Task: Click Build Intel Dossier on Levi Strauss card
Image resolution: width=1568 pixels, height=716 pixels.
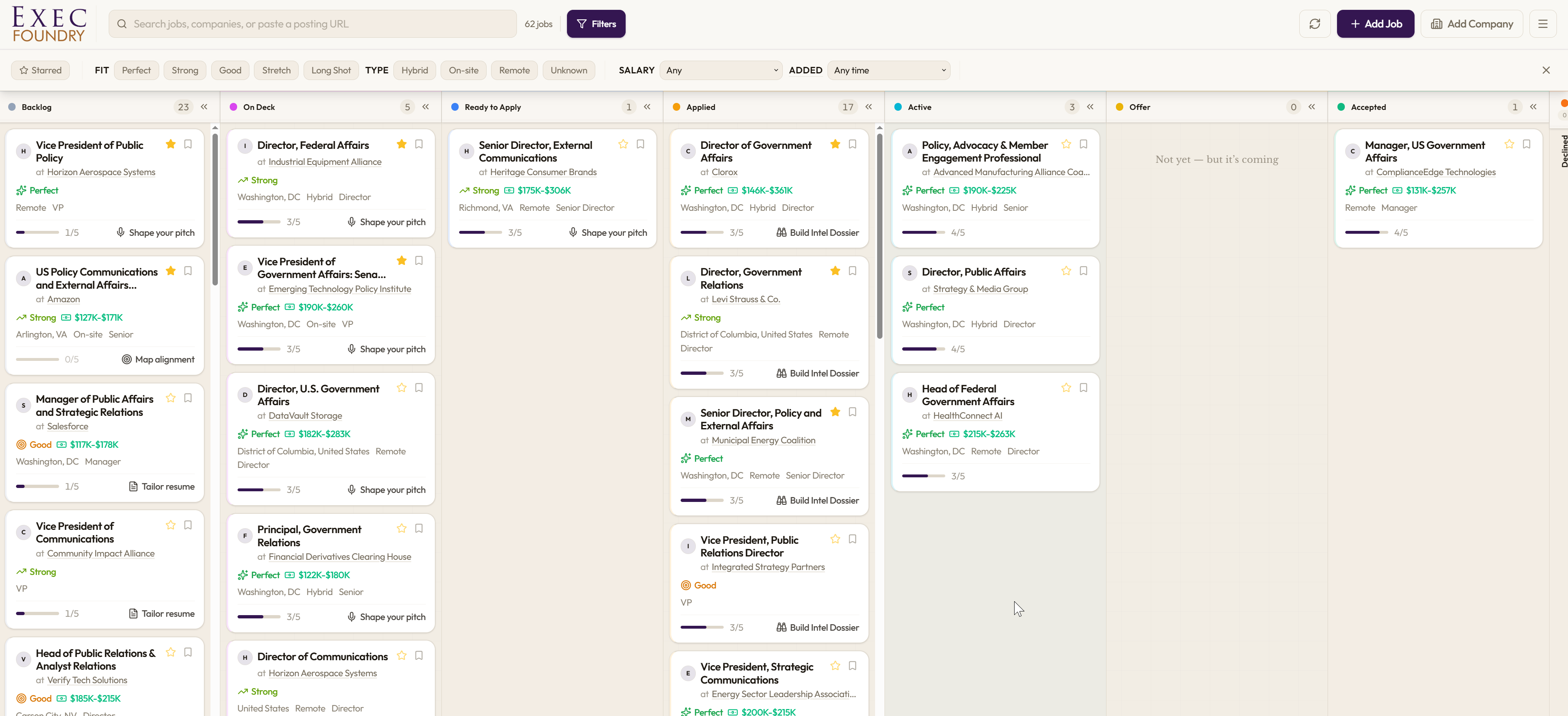Action: pos(818,374)
